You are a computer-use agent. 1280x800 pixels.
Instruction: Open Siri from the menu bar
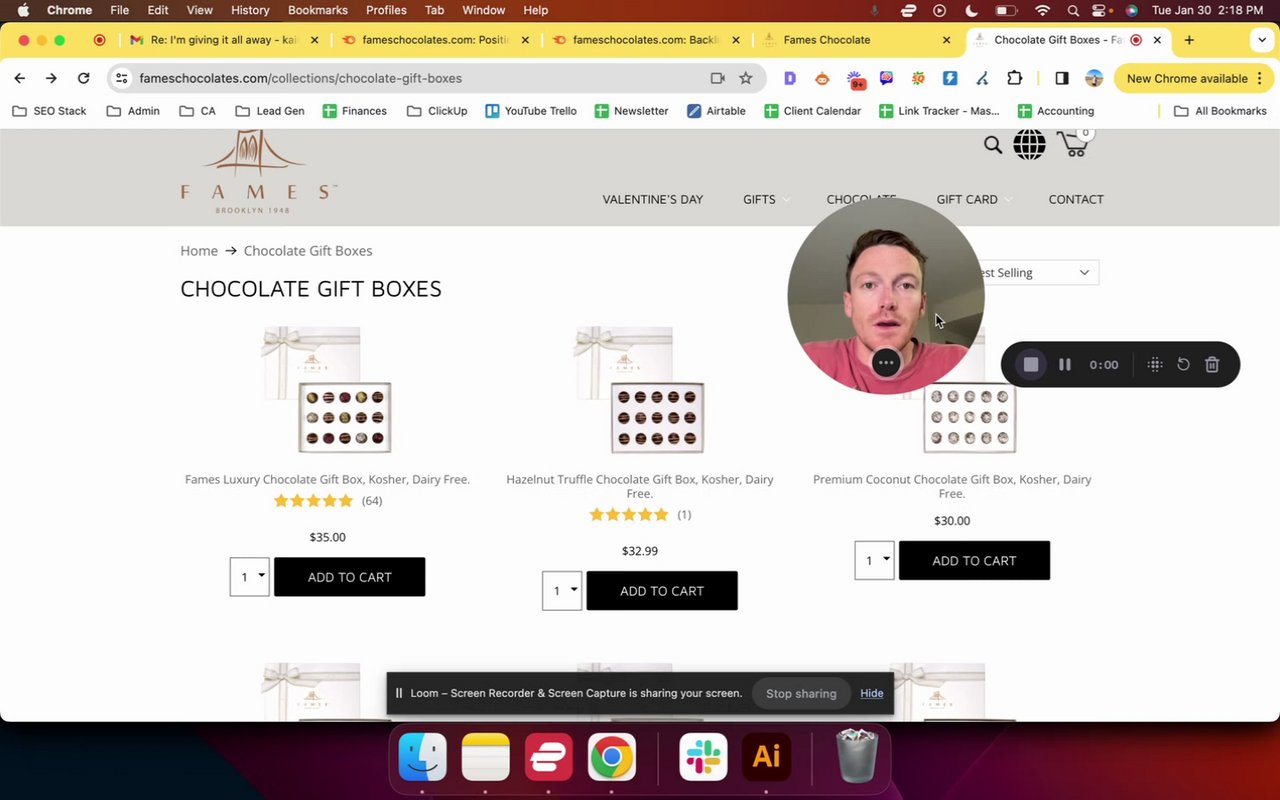[1132, 10]
